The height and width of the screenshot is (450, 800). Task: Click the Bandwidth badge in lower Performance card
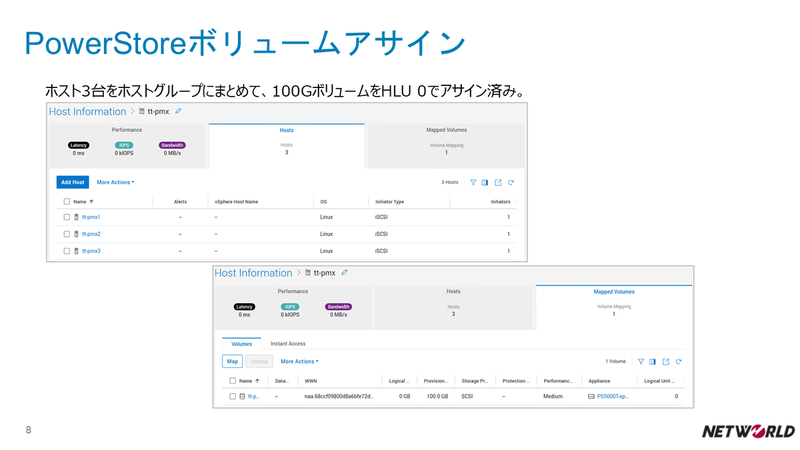click(338, 307)
